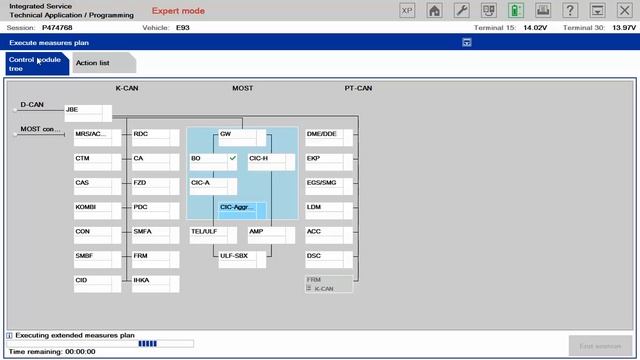Select the EKP control module

pyautogui.click(x=329, y=162)
